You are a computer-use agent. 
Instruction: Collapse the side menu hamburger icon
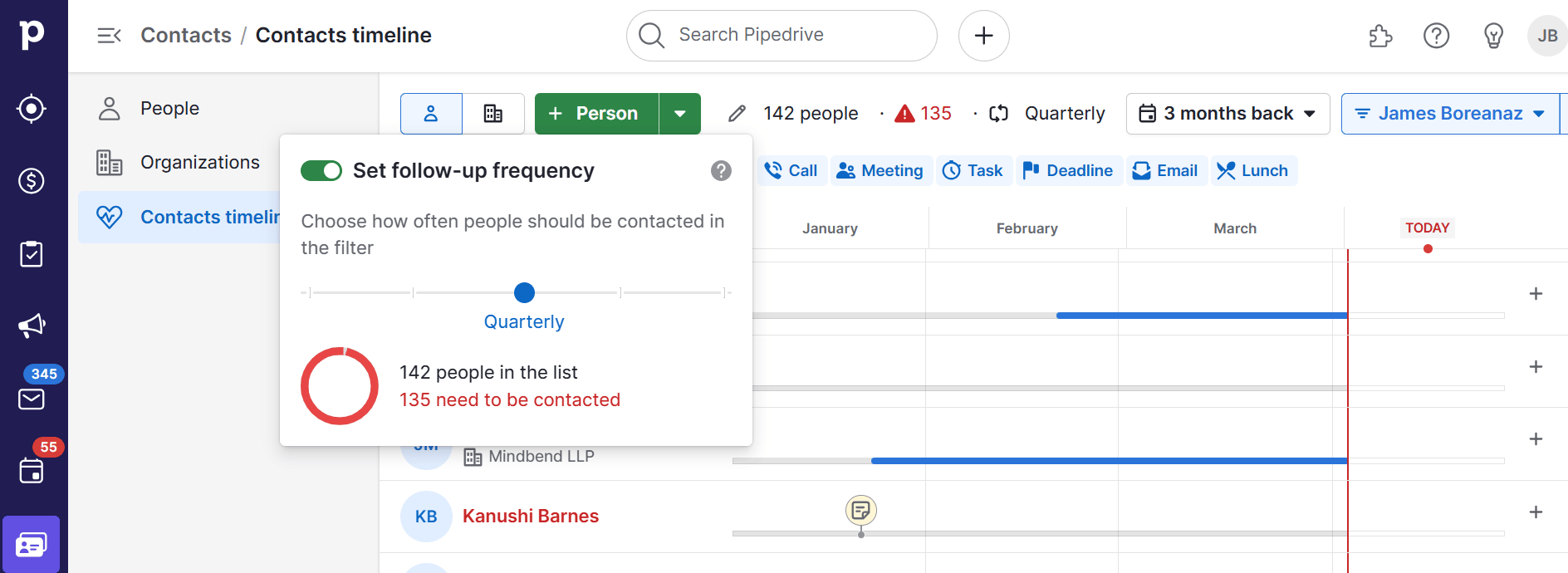[109, 36]
